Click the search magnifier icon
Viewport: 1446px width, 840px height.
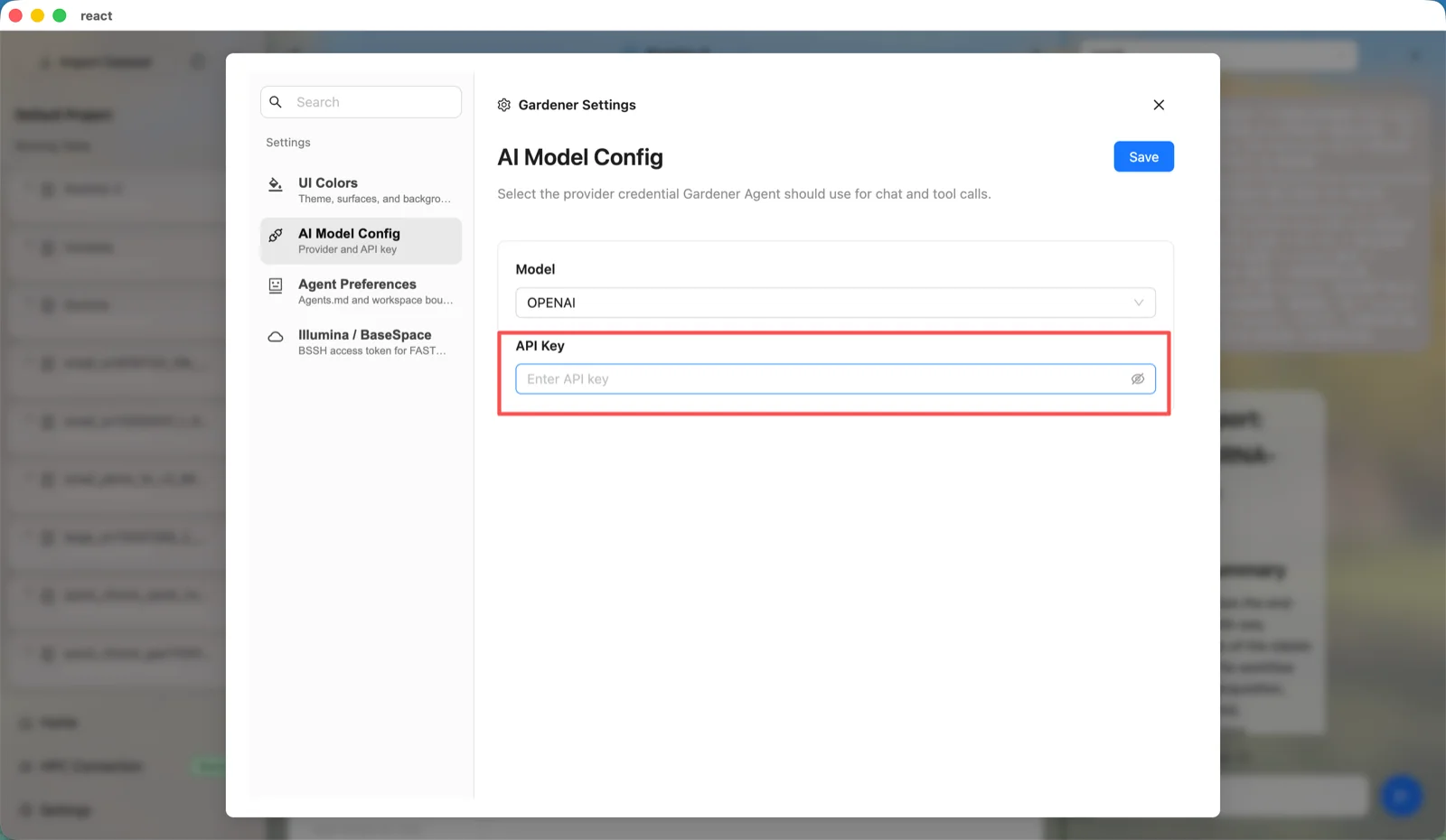click(x=276, y=102)
